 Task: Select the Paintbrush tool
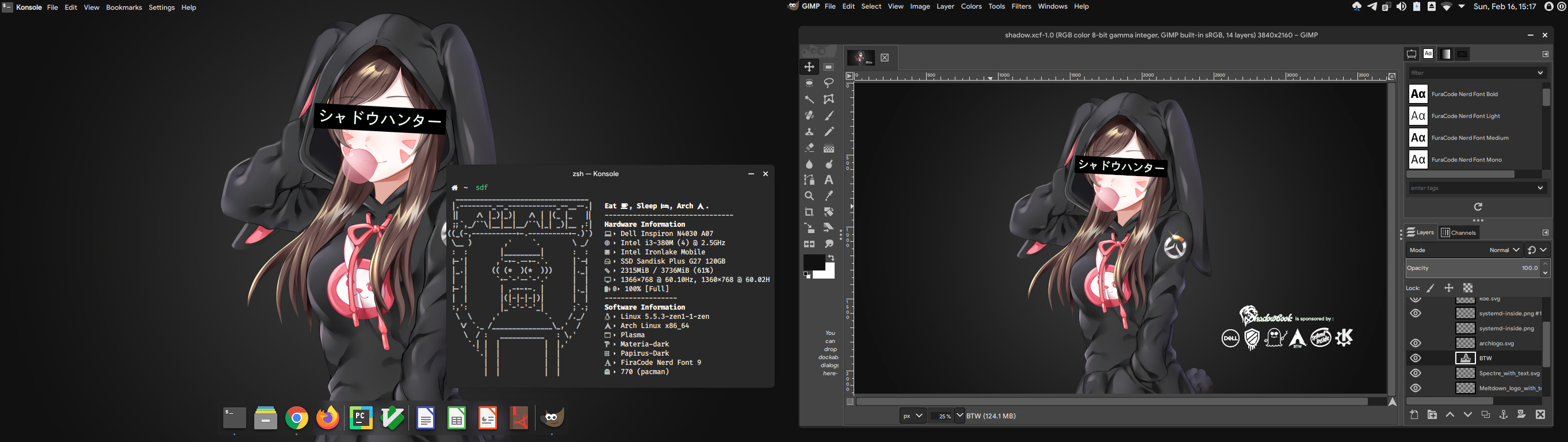point(829,115)
